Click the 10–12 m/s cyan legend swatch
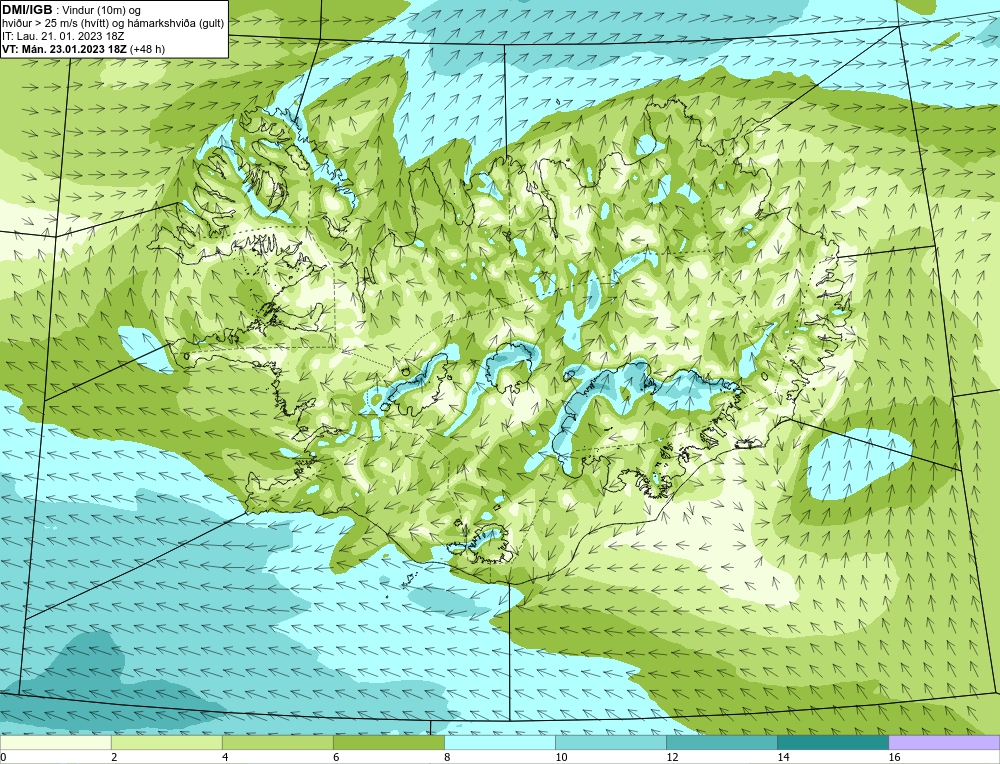 pos(610,742)
